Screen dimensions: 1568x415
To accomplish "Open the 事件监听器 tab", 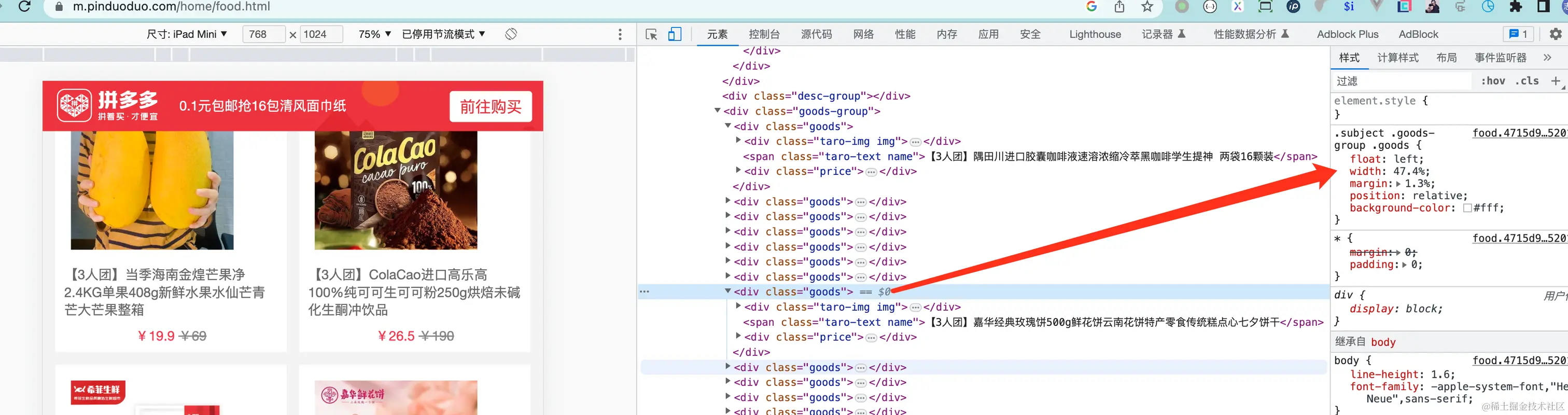I will [1501, 57].
